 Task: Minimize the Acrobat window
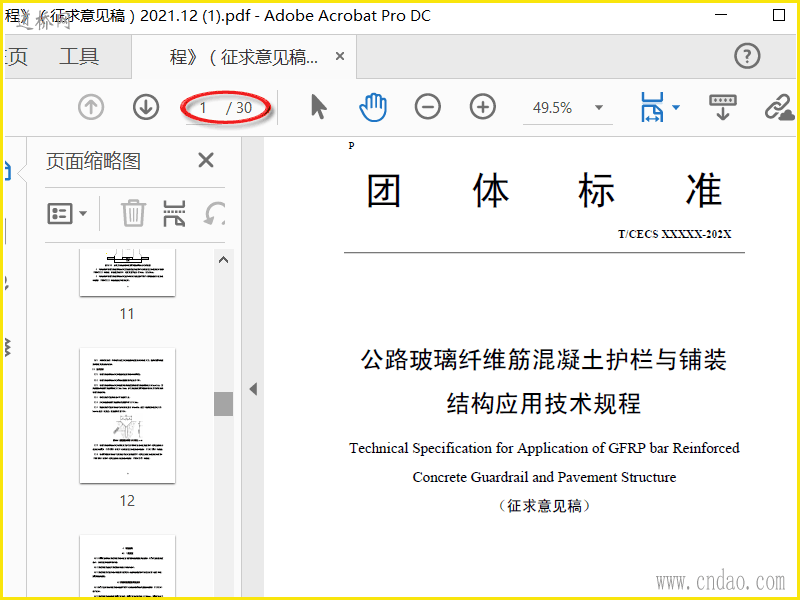[x=720, y=15]
